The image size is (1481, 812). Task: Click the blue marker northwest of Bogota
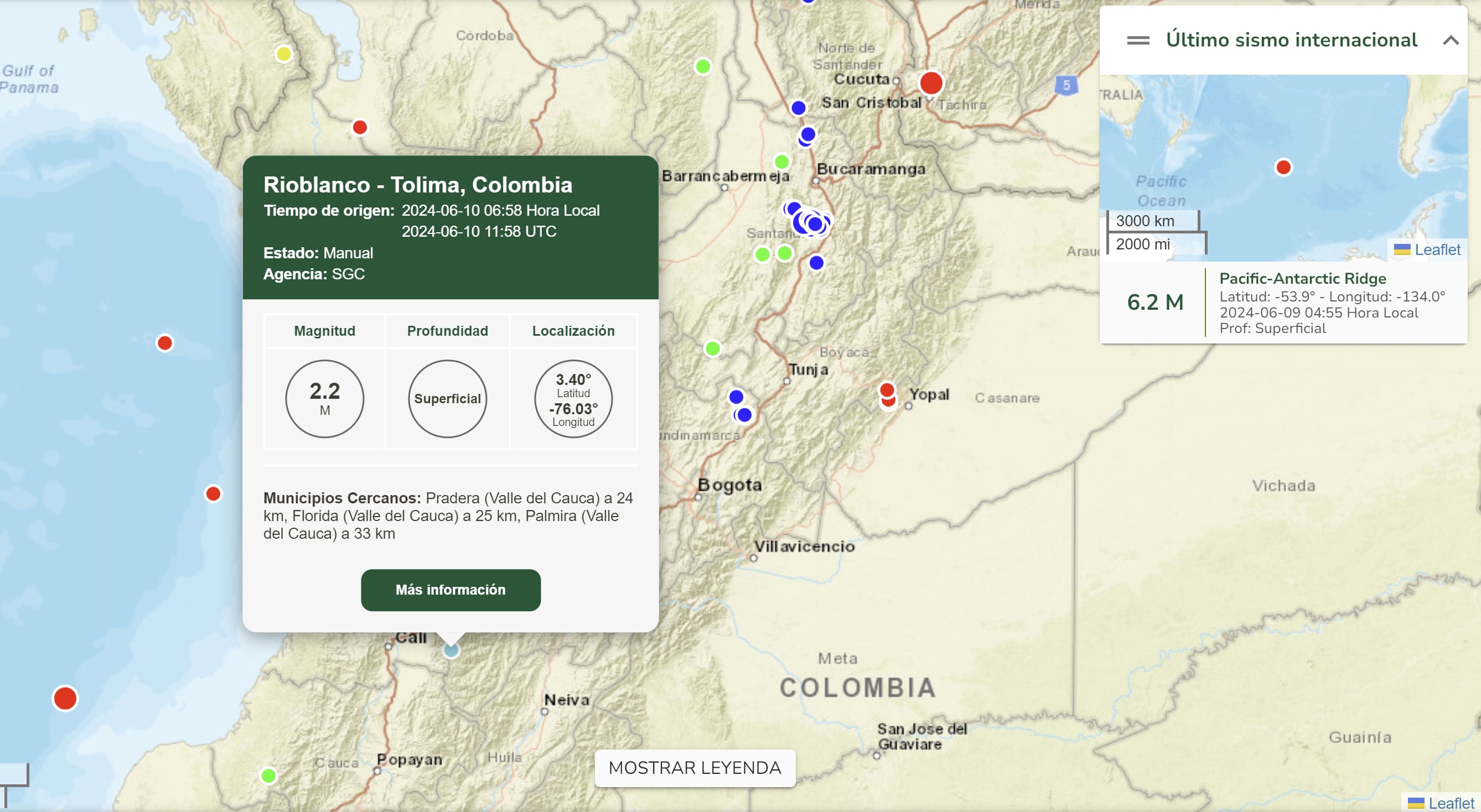(737, 397)
